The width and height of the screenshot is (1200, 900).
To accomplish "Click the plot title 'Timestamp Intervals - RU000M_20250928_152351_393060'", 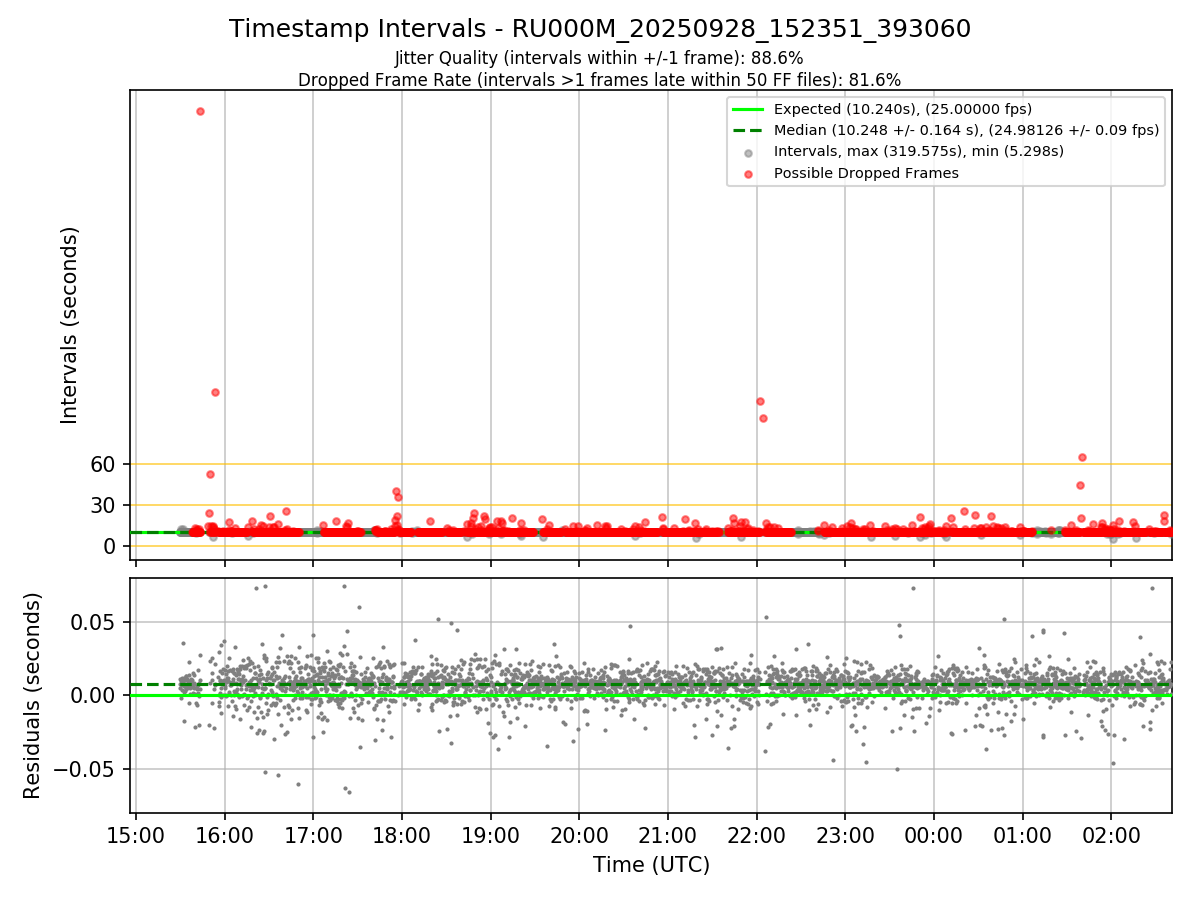I will 600,29.
